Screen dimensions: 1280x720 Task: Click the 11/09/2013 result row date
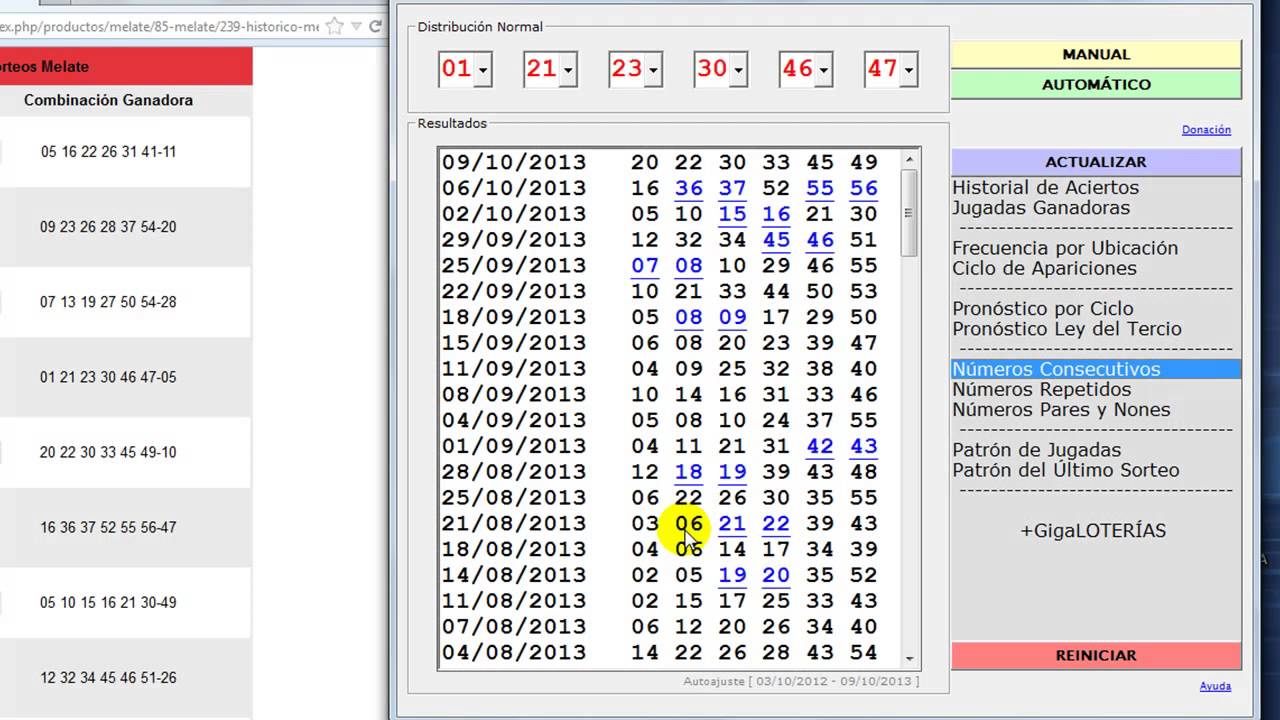point(514,369)
